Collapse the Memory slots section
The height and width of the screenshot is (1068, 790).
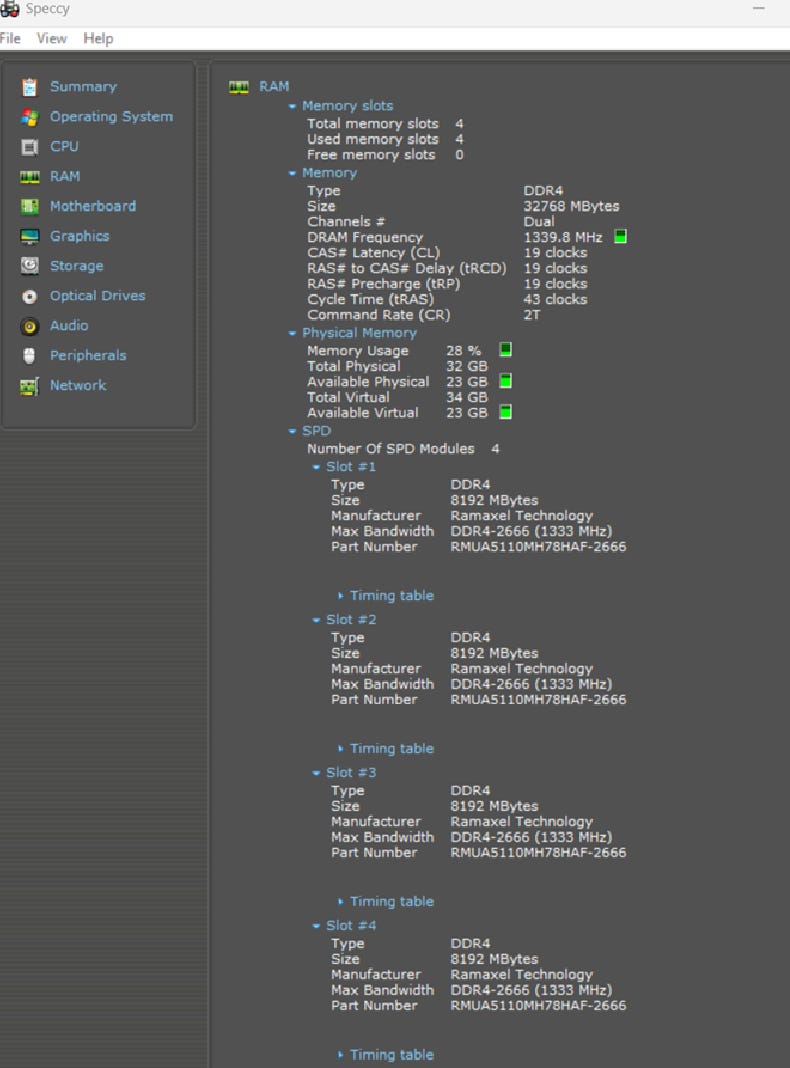click(293, 106)
